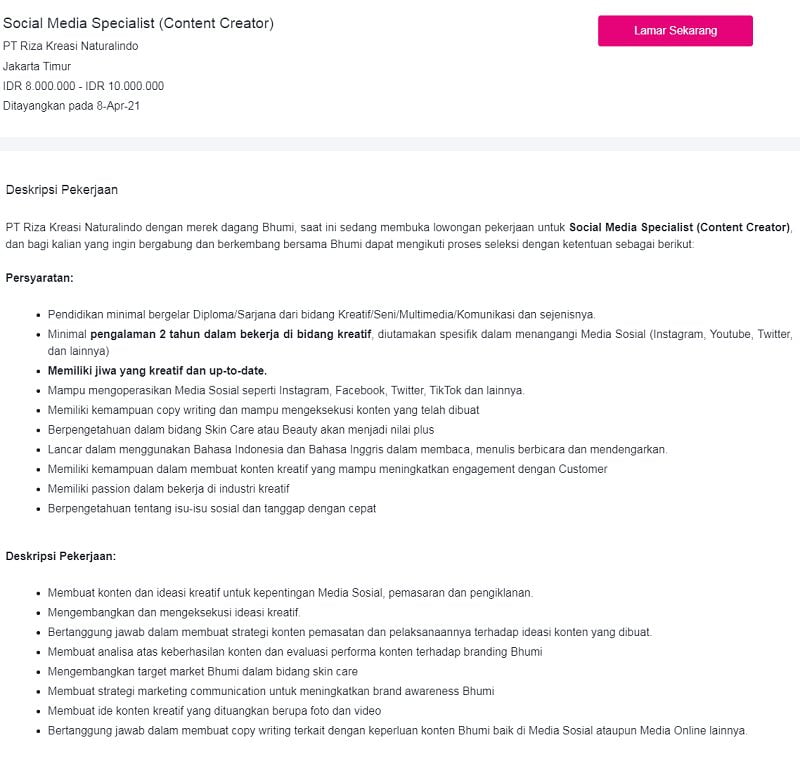The width and height of the screenshot is (800, 759).
Task: Click the Ditayangkan pada 8-Apr-21 posting date
Action: (x=71, y=106)
